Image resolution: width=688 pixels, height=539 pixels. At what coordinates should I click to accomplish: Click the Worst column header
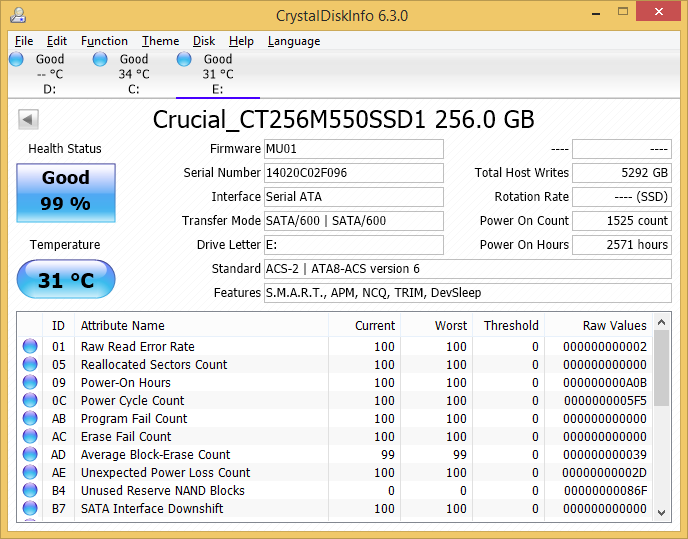click(436, 326)
